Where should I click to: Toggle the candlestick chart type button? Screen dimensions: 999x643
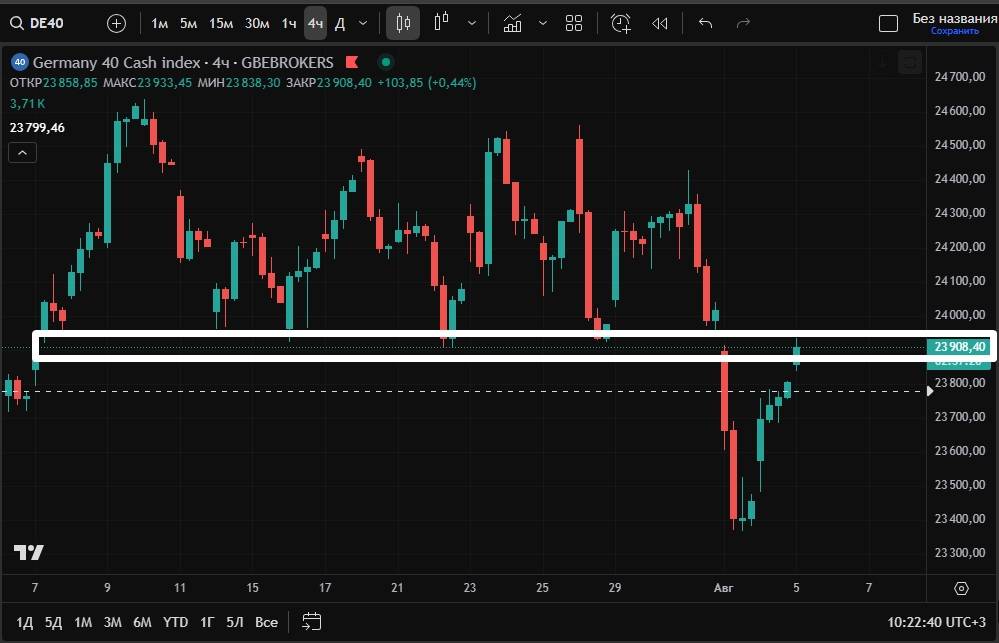403,23
